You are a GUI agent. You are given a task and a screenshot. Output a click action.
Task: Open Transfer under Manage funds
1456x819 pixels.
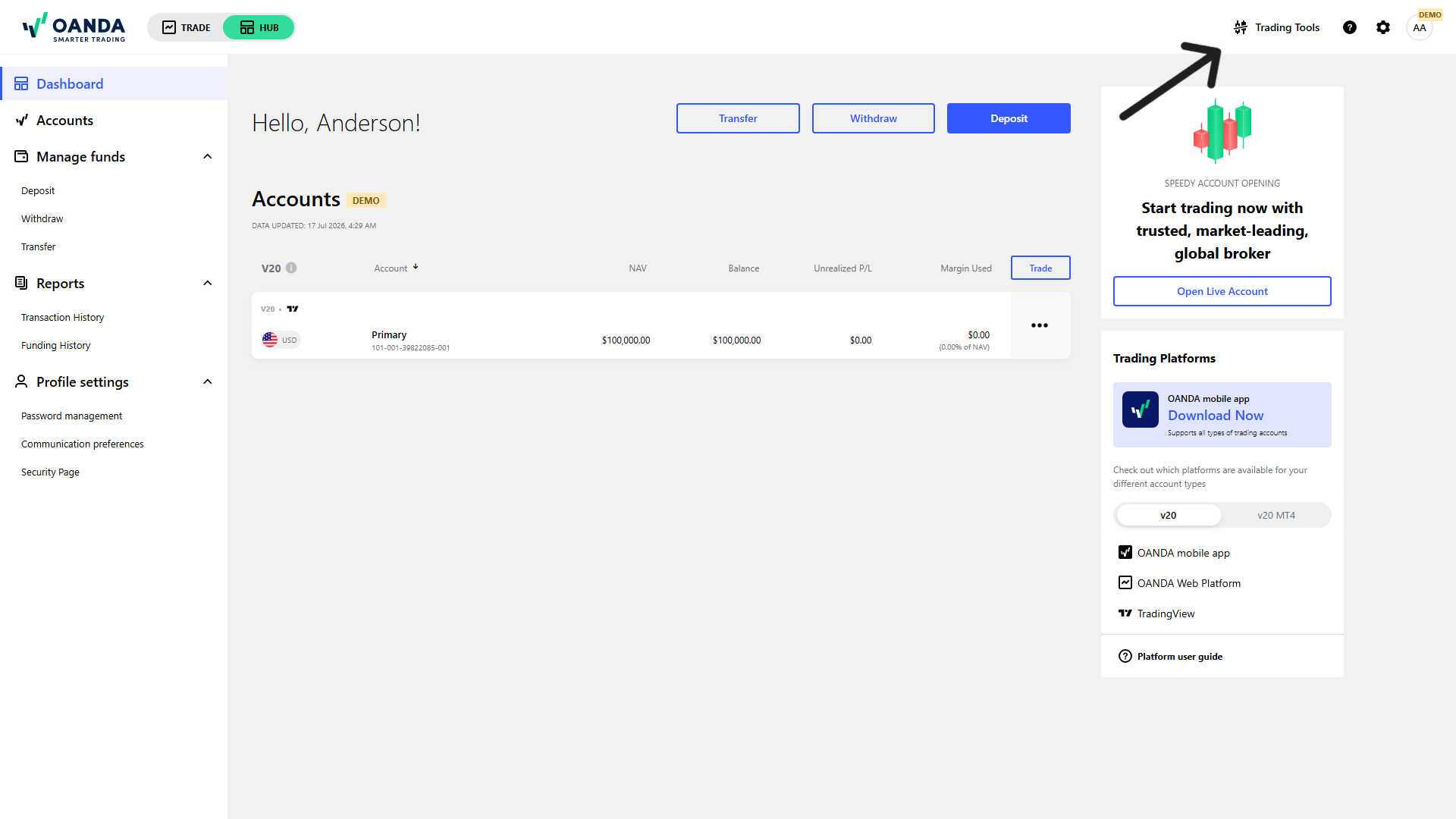39,246
